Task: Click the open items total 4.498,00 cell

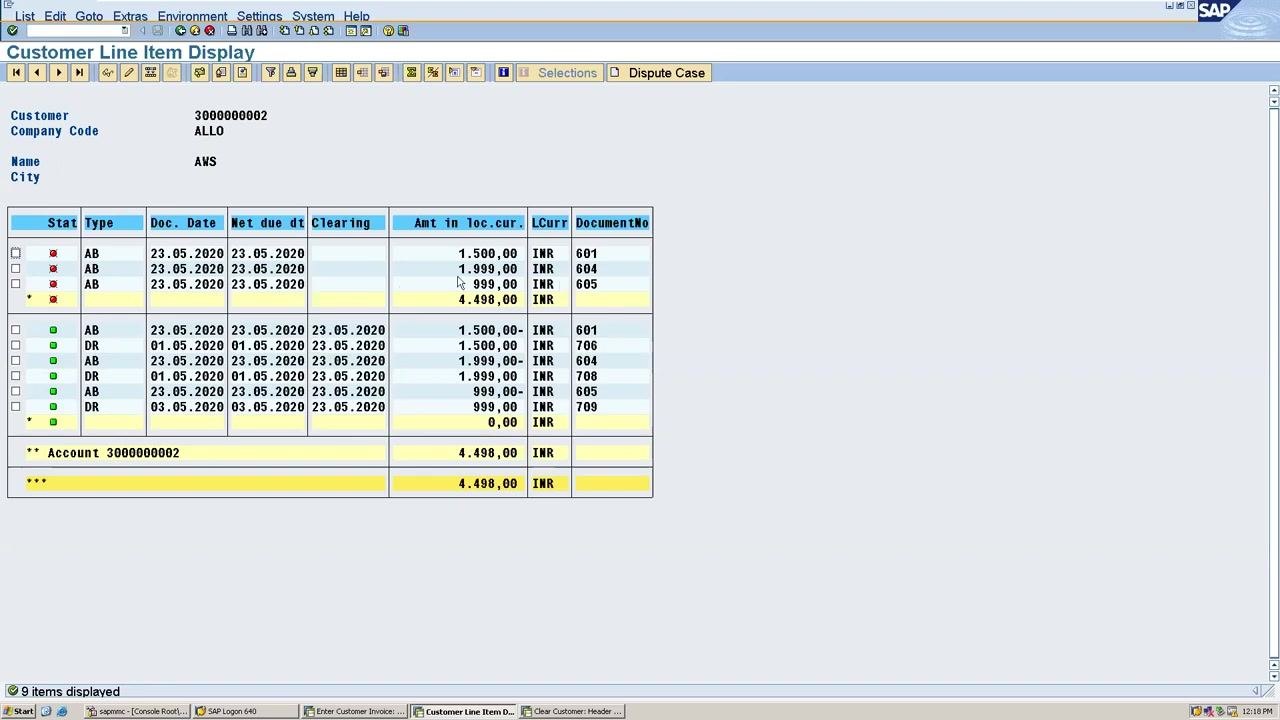Action: click(458, 300)
